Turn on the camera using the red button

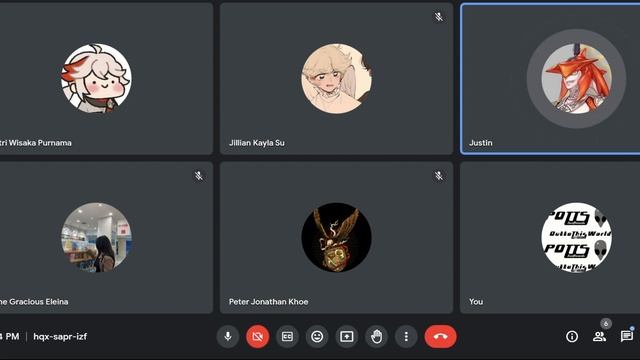[258, 336]
